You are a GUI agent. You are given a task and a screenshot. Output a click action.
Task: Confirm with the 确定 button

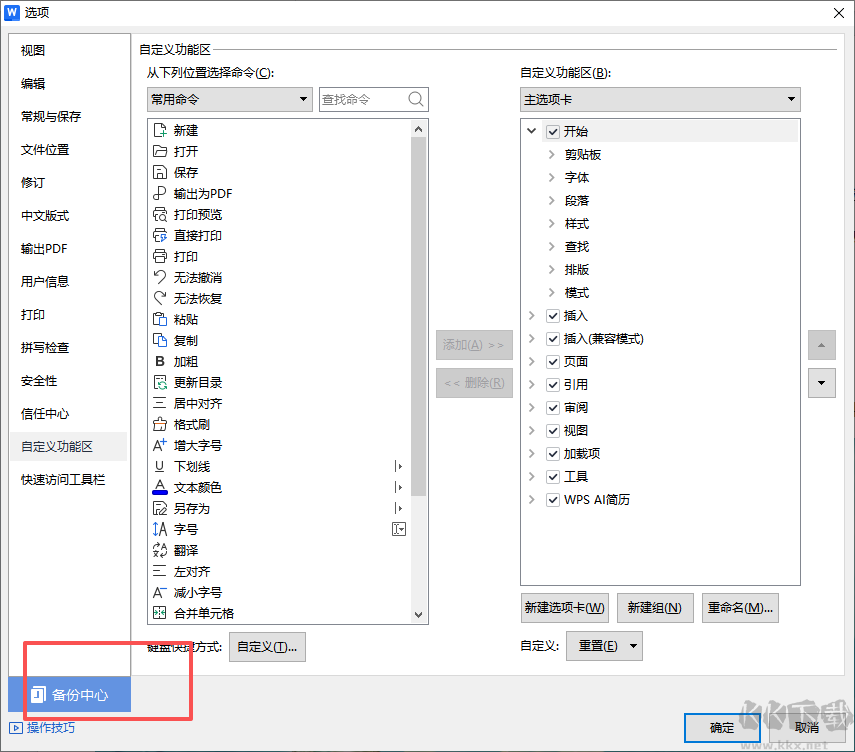pyautogui.click(x=722, y=728)
